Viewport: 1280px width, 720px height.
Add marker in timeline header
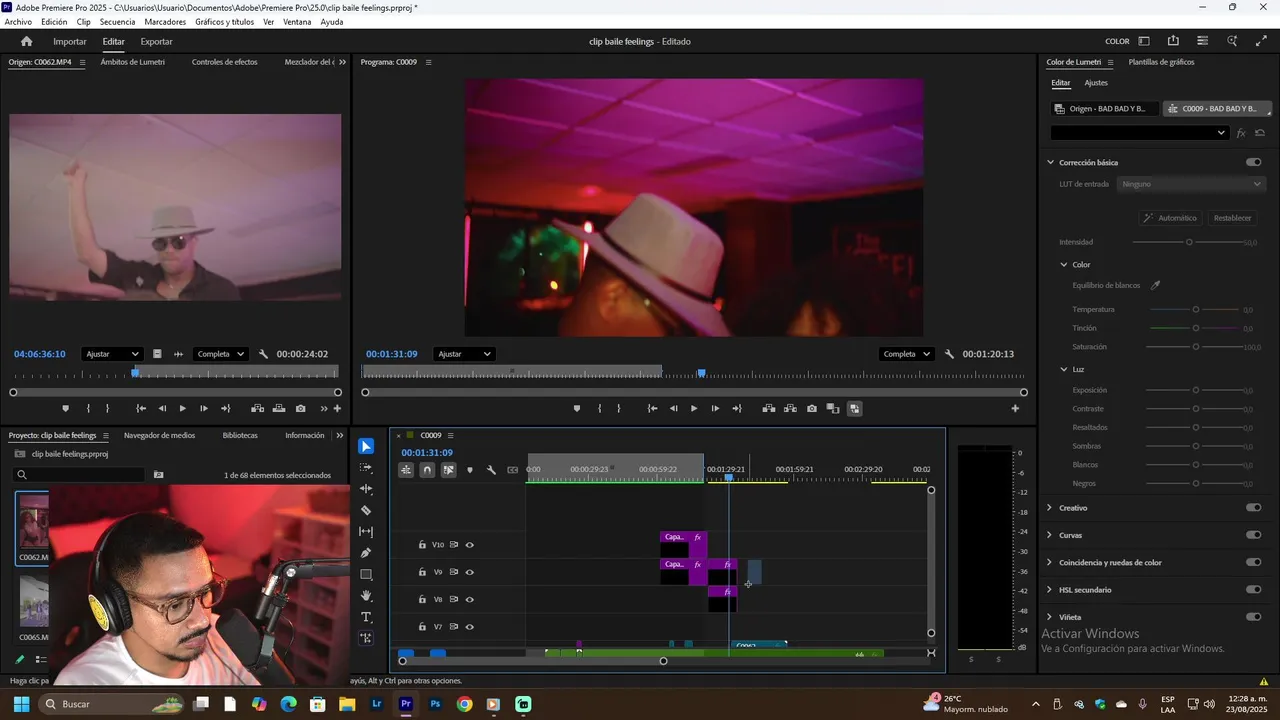470,470
